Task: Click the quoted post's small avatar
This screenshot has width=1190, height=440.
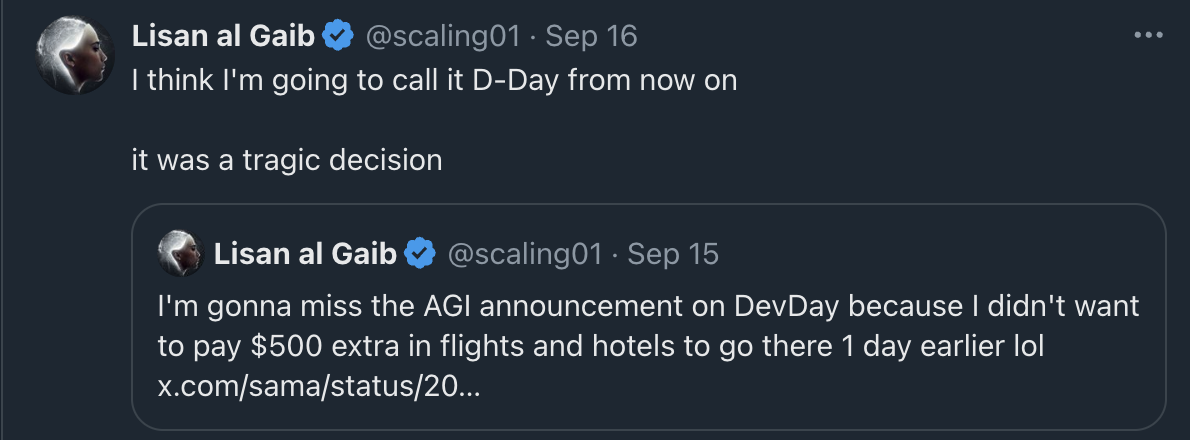Action: [180, 253]
